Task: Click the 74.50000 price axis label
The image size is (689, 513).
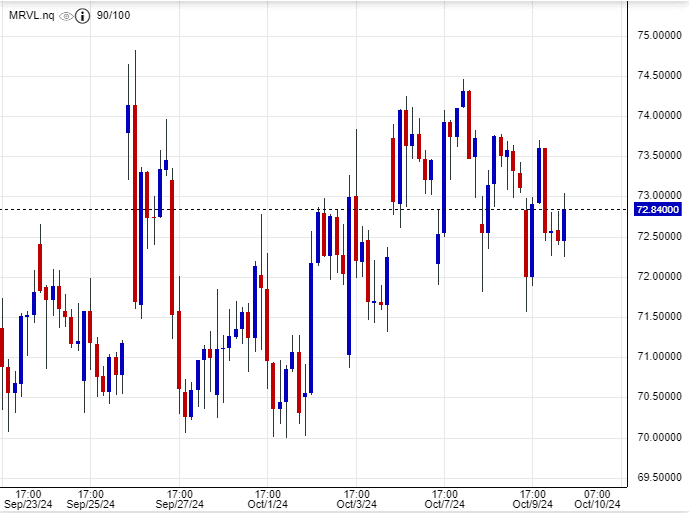Action: 659,75
